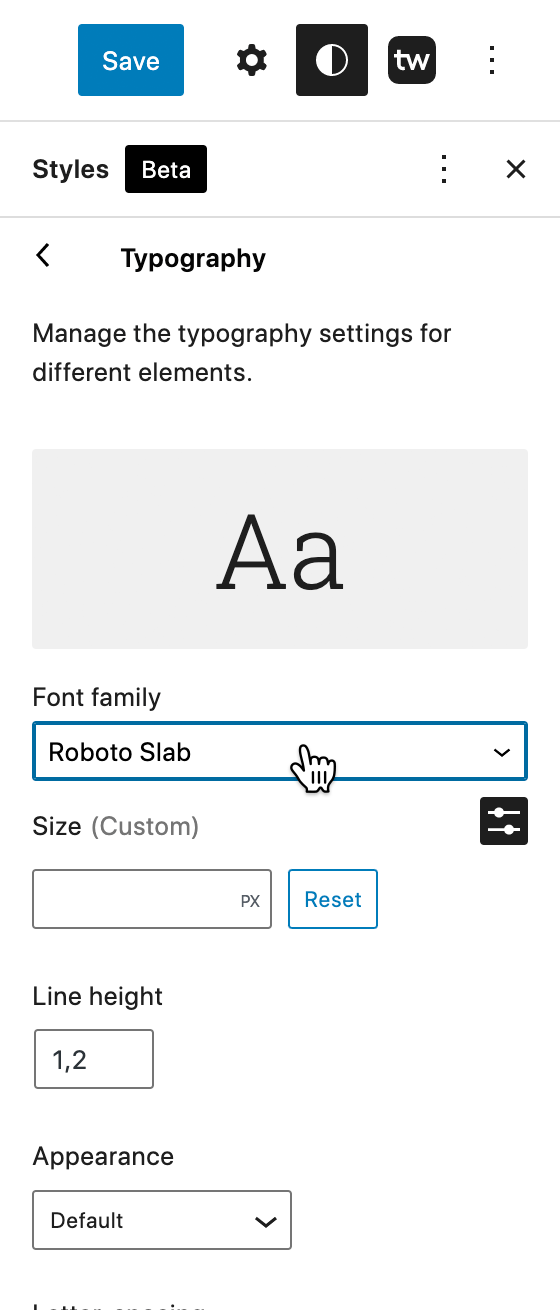Viewport: 560px width, 1310px height.
Task: Toggle the Styles half-circle icon
Action: click(x=332, y=60)
